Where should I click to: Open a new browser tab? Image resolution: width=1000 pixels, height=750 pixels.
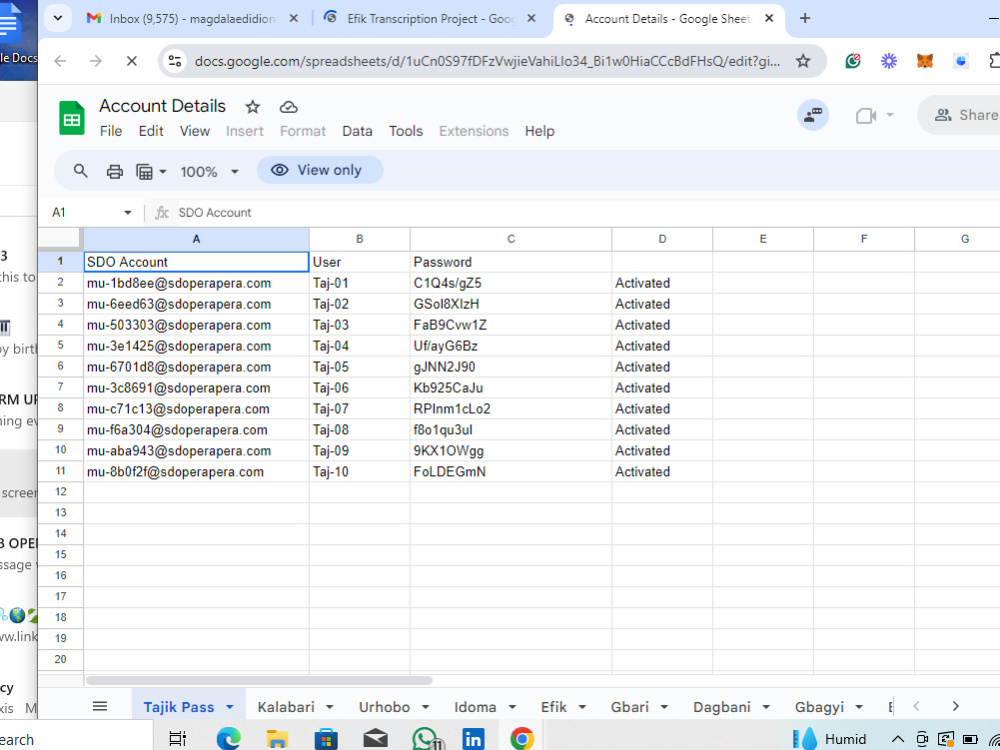805,18
